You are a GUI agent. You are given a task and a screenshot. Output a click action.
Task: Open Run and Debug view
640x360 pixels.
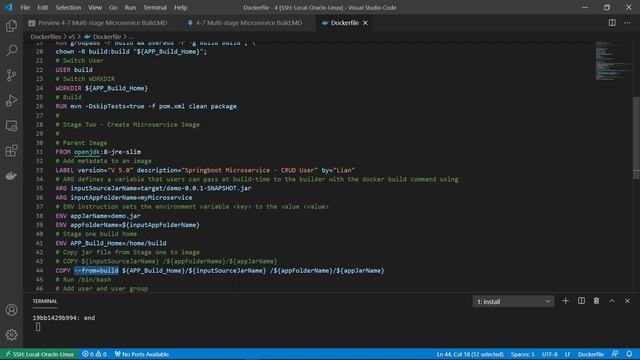point(11,100)
